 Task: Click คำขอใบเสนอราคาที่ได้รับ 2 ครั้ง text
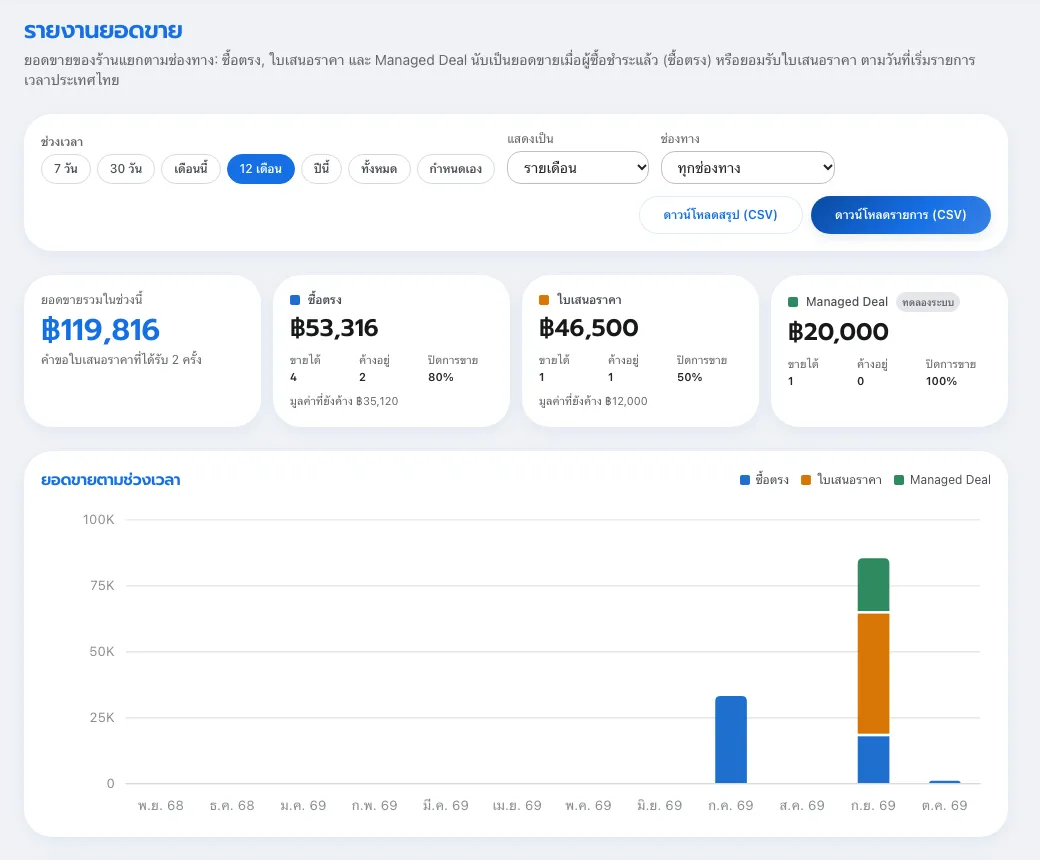[121, 360]
